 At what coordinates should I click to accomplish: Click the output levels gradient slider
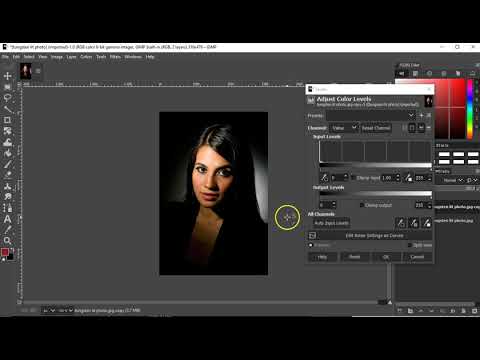[x=375, y=193]
